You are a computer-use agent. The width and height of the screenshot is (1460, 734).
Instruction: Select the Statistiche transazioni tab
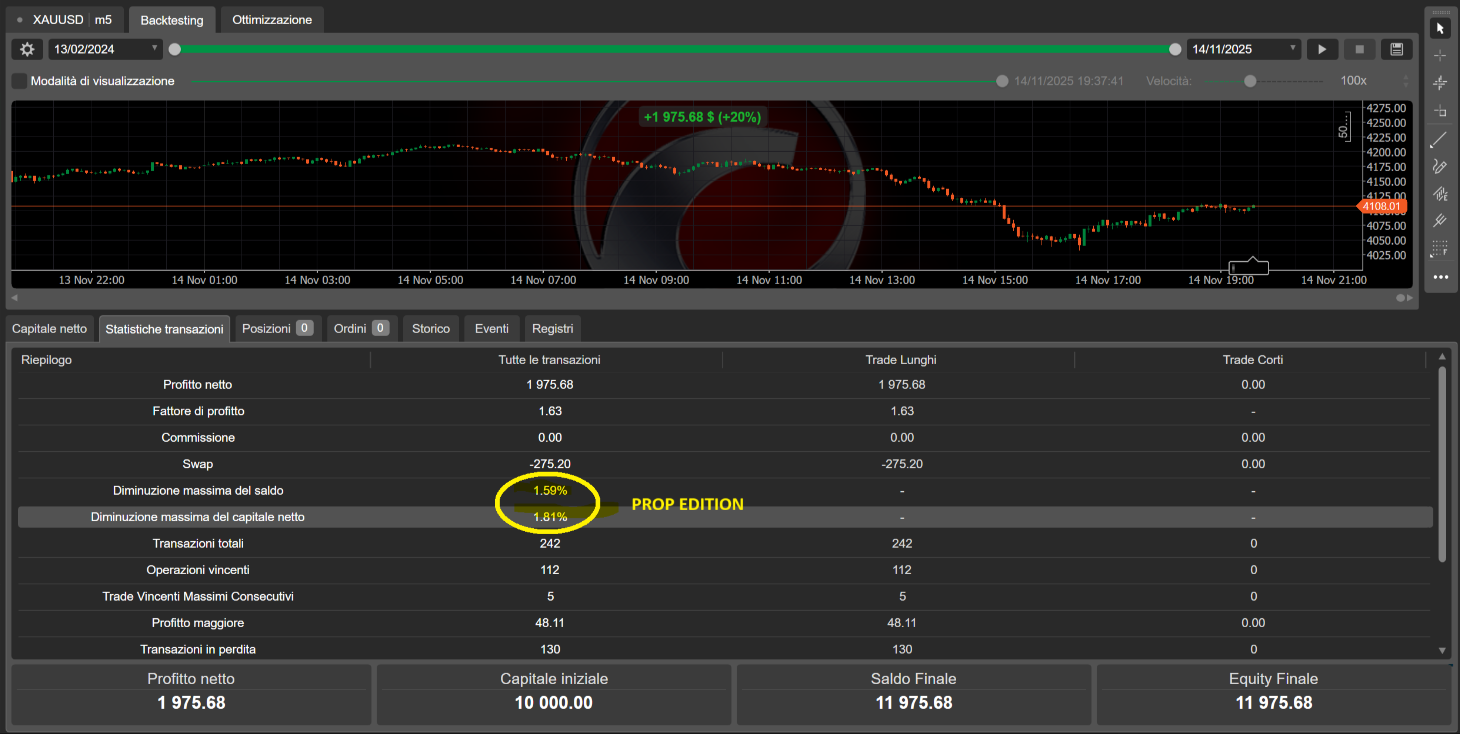164,329
